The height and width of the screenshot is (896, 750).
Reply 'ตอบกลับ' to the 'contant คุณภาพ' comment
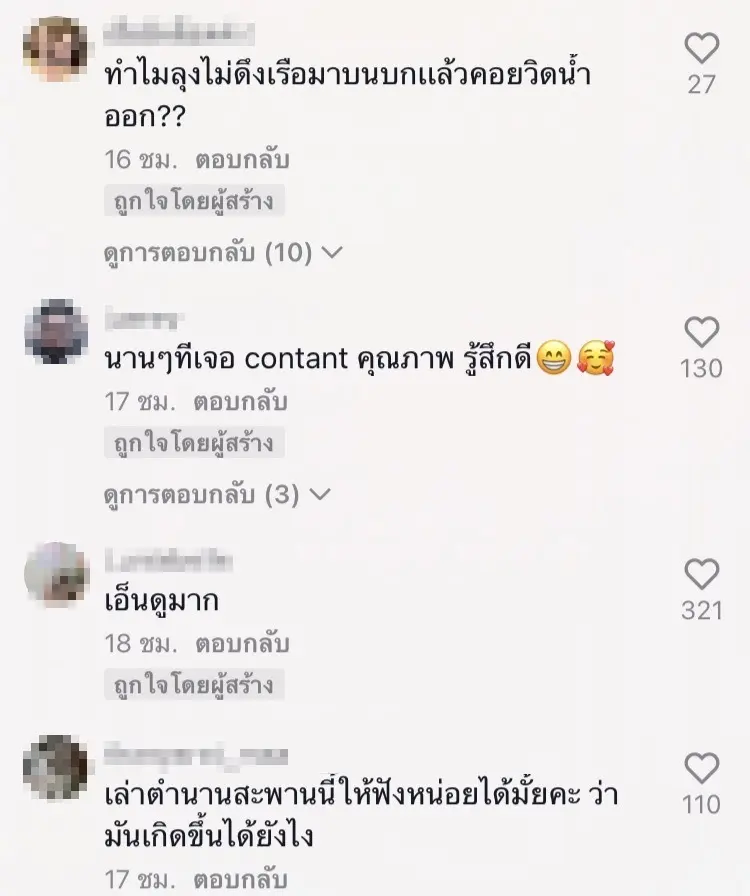[x=240, y=402]
